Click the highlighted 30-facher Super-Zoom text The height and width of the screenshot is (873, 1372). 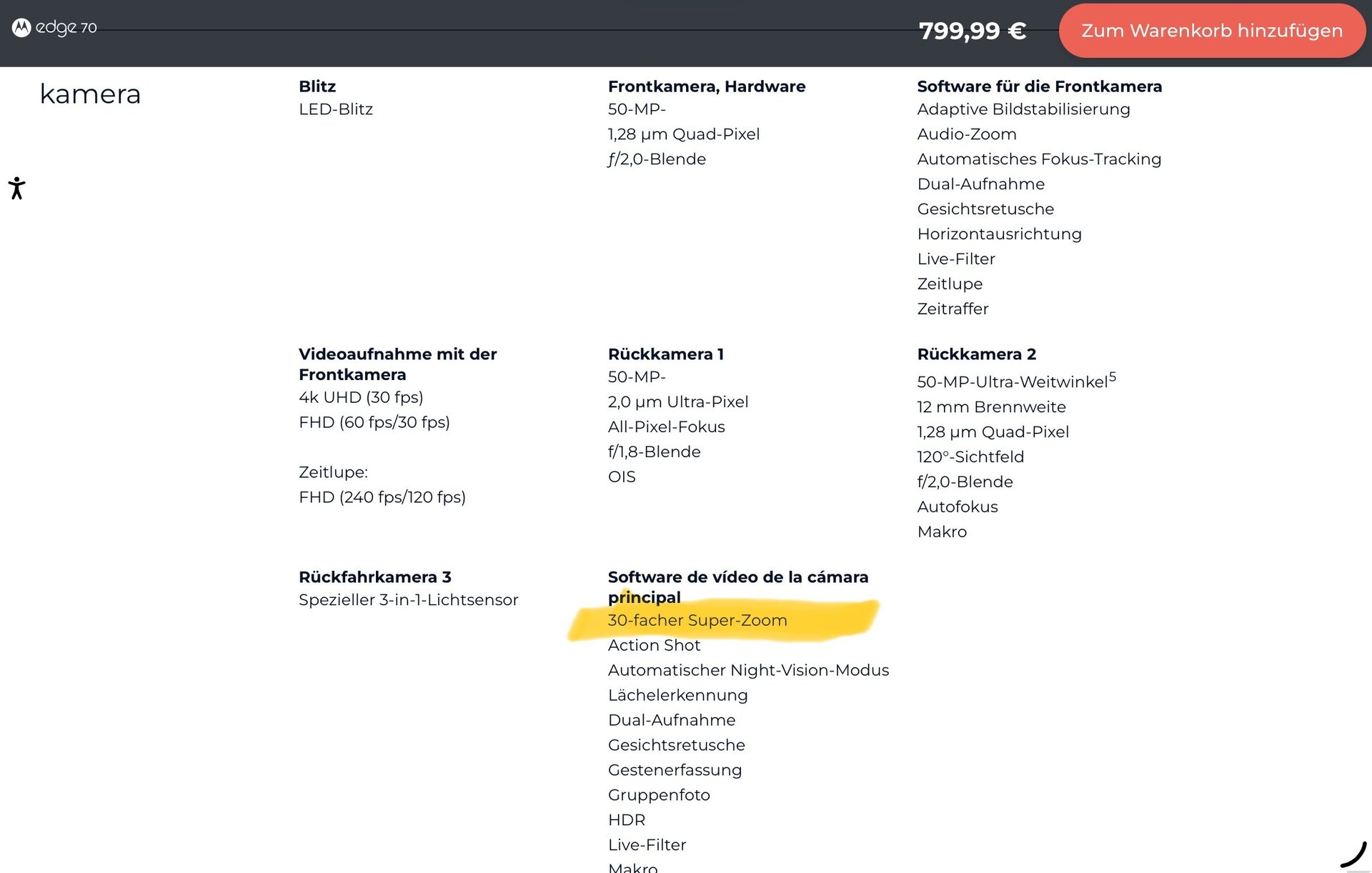click(697, 620)
